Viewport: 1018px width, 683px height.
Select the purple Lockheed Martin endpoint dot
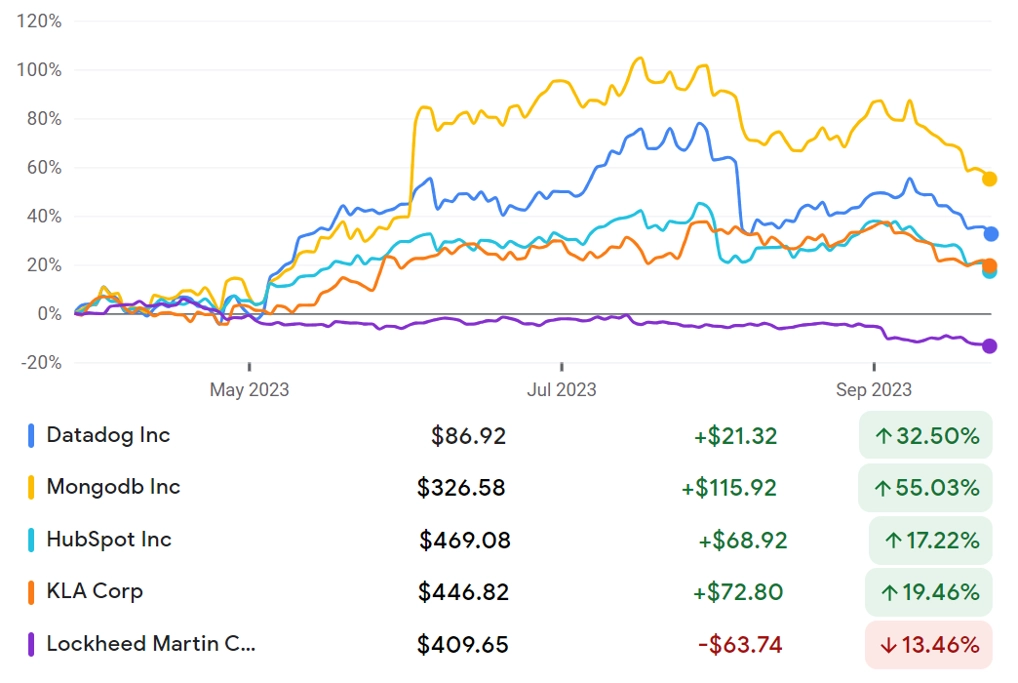(x=989, y=346)
